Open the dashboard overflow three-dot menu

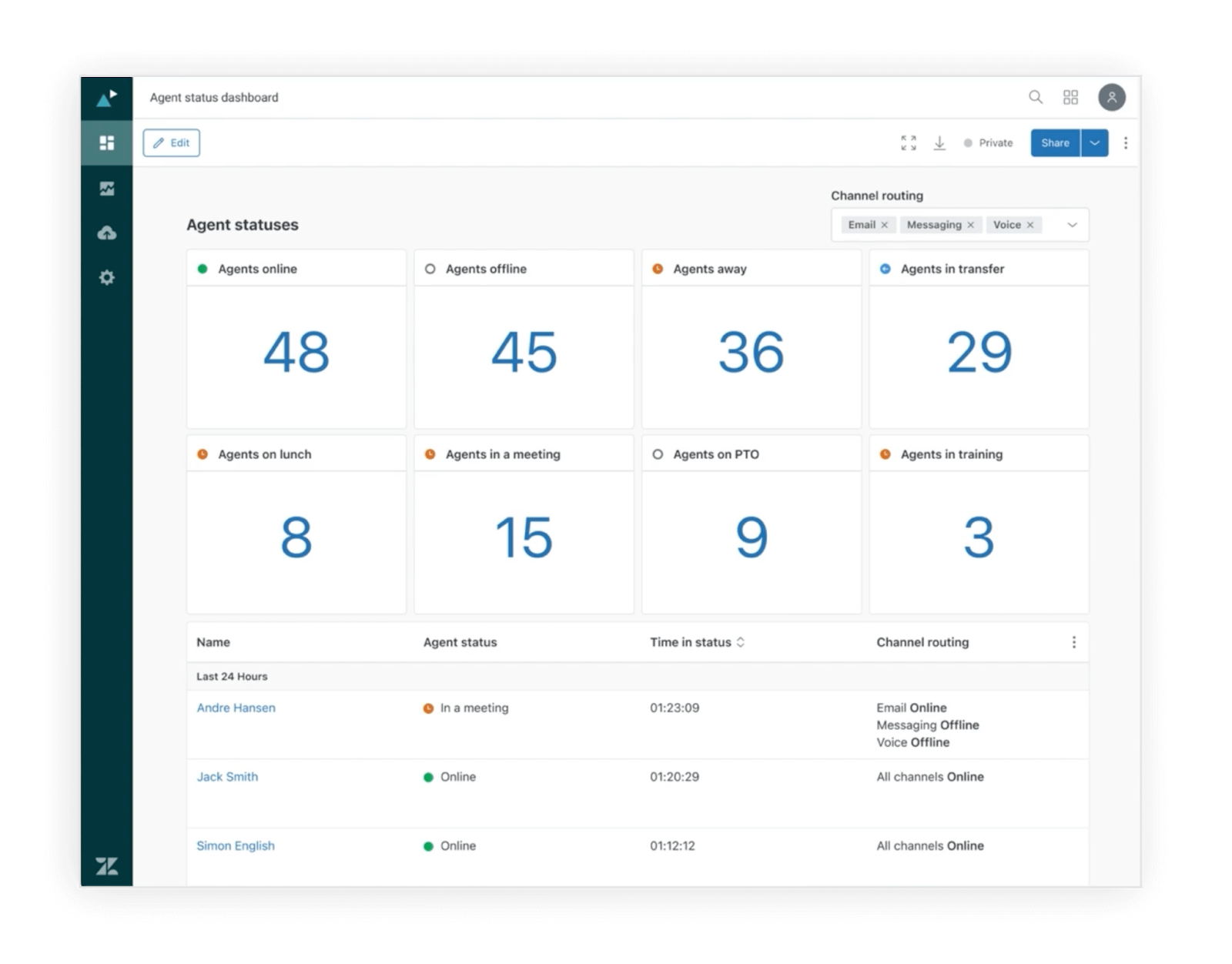[x=1125, y=142]
